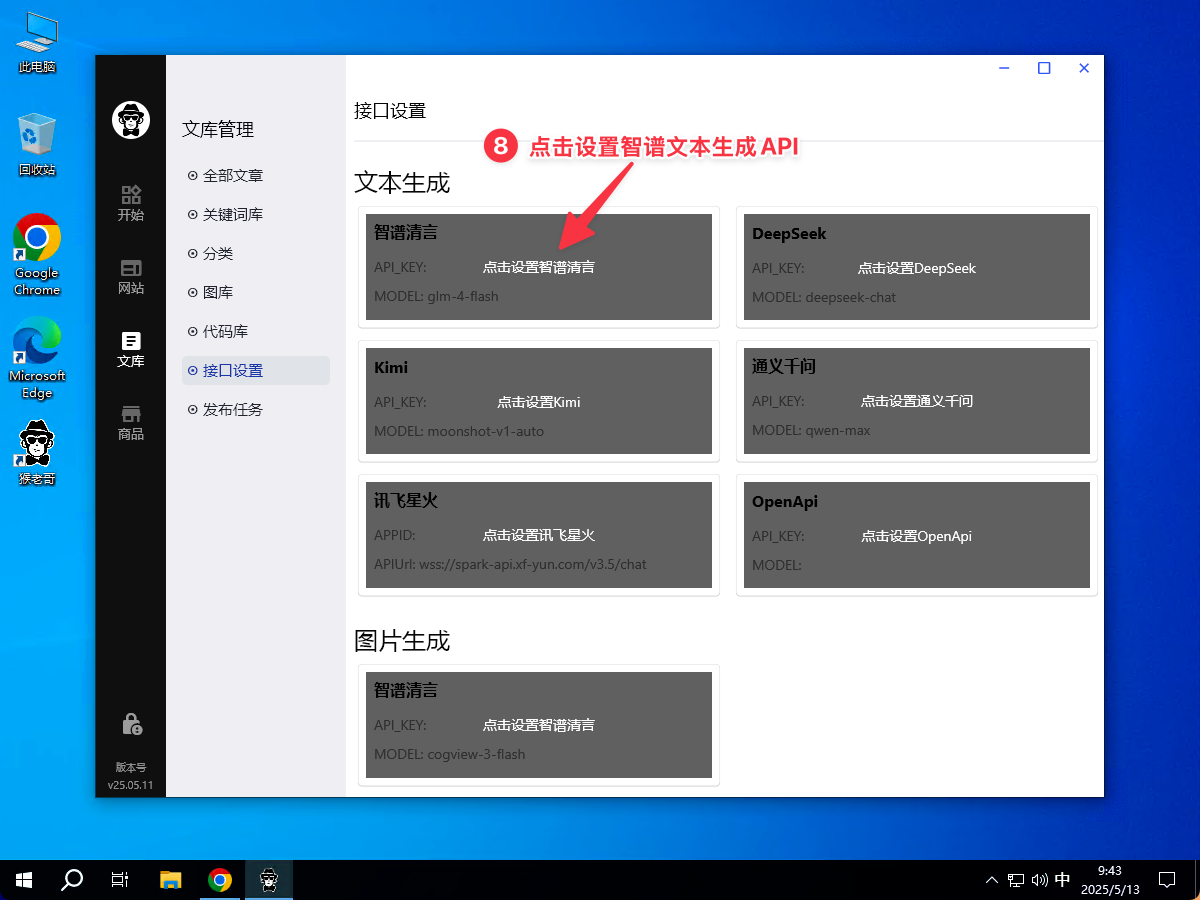Open 发布任务 menu item
Screen dimensions: 1200x900
click(256, 410)
